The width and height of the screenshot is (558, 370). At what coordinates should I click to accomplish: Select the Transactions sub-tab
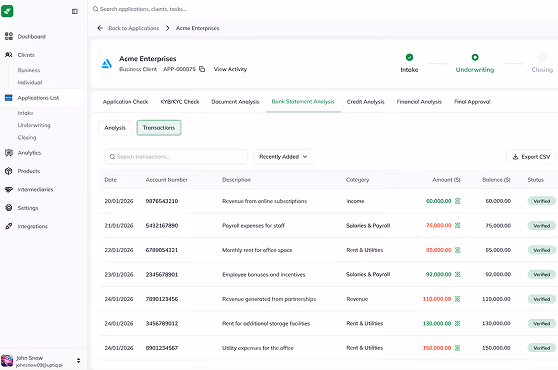(159, 128)
